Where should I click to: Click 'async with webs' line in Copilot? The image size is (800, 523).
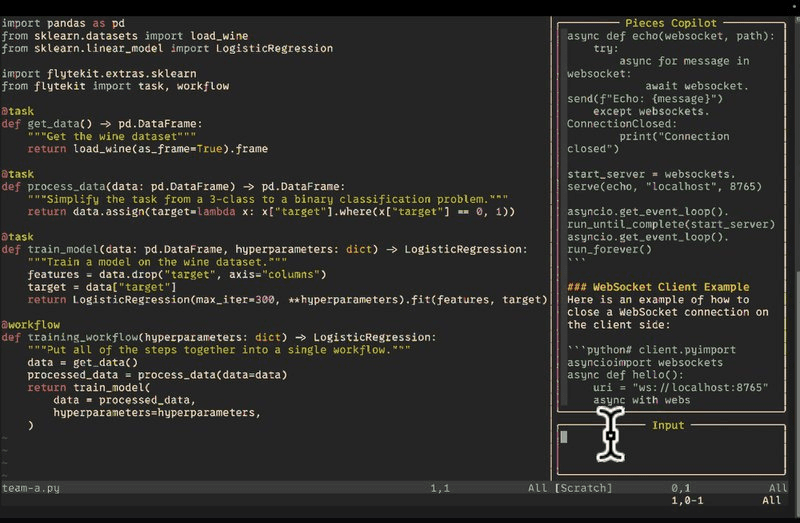(641, 400)
